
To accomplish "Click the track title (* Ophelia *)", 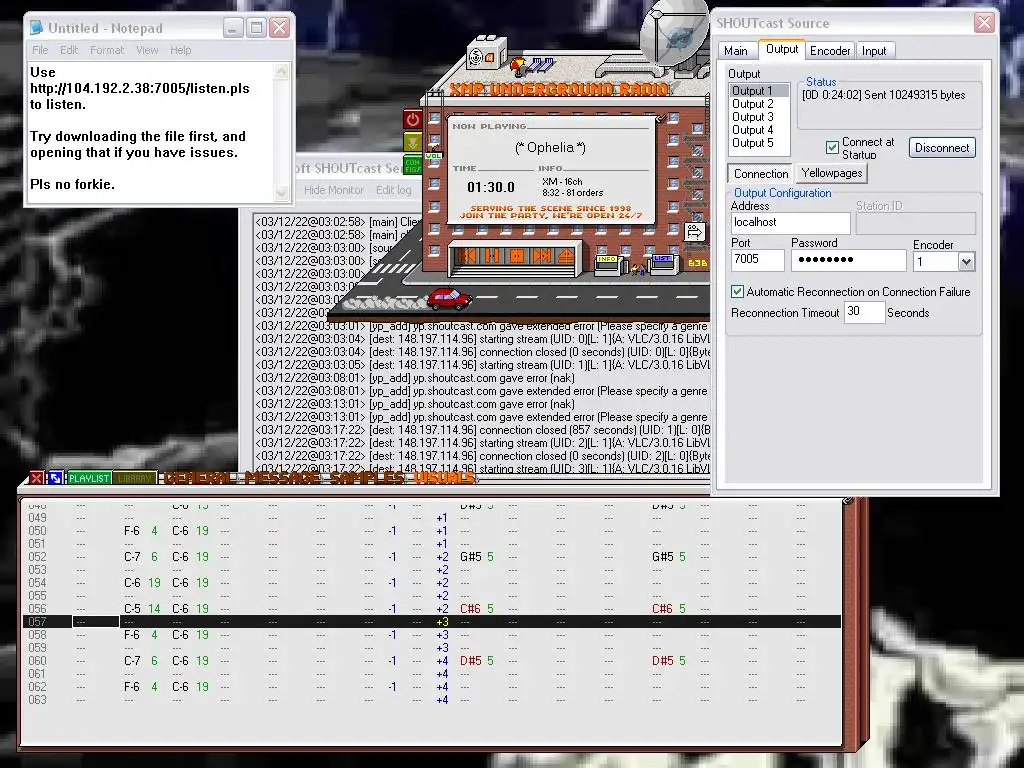I will 551,148.
